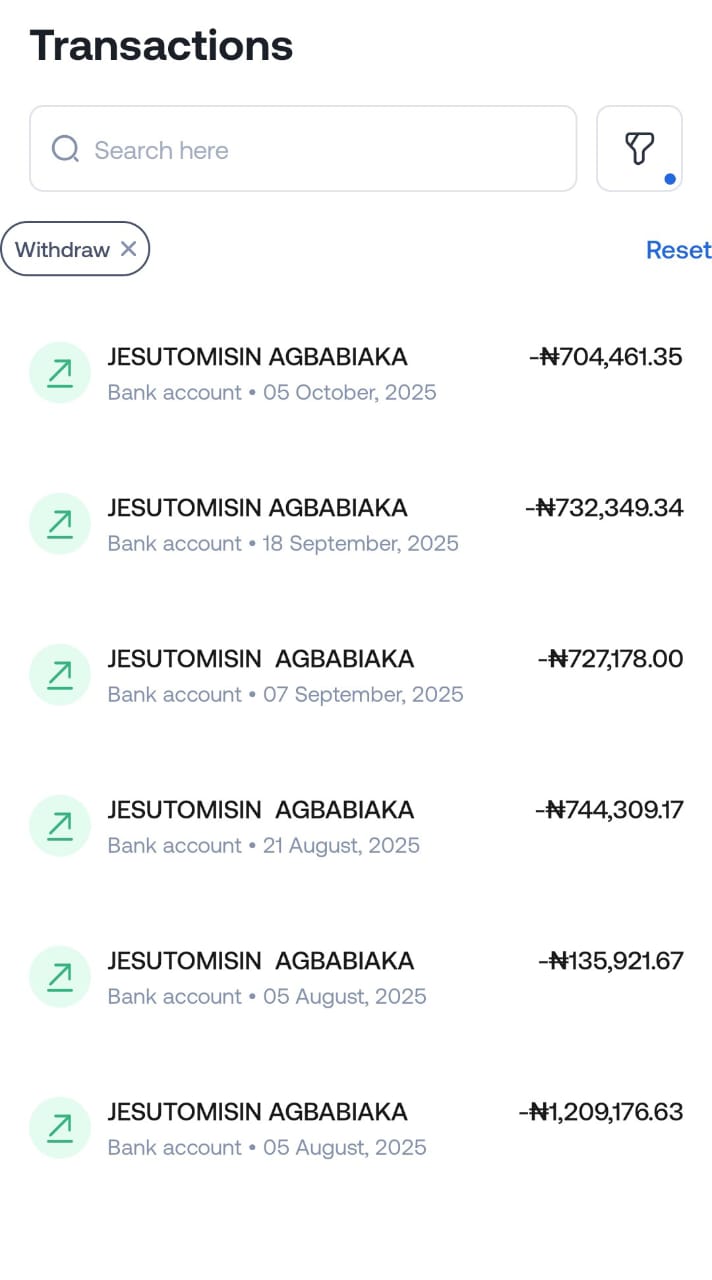Click the withdrawal arrow icon for 07 September
This screenshot has width=712, height=1280.
coord(60,675)
